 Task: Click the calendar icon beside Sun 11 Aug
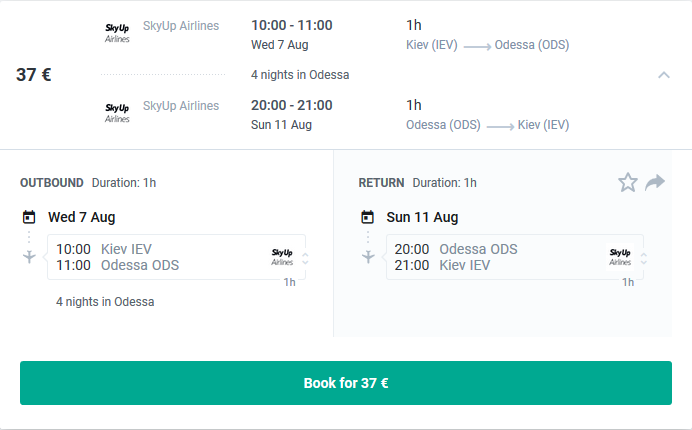pyautogui.click(x=368, y=217)
